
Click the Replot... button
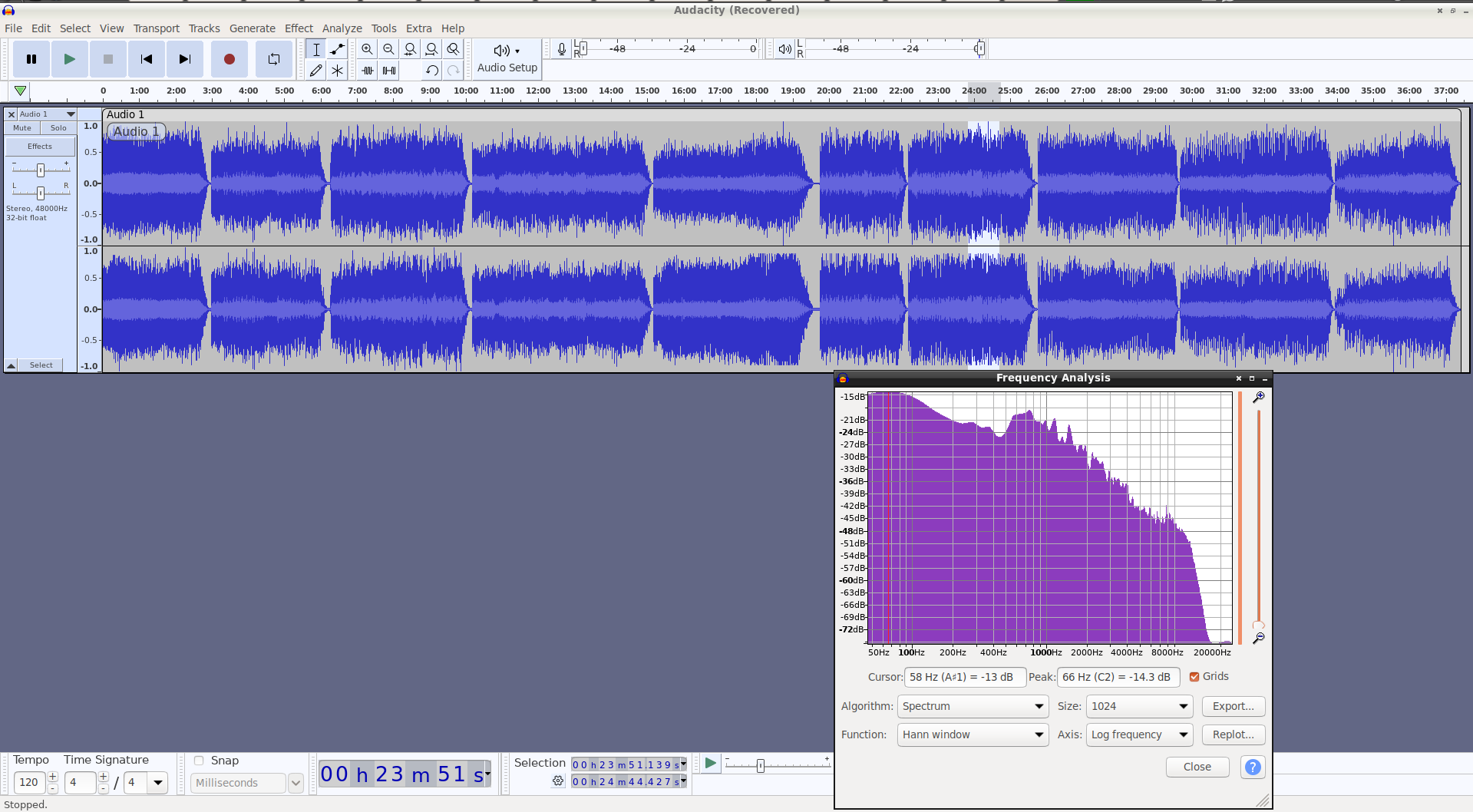tap(1234, 734)
